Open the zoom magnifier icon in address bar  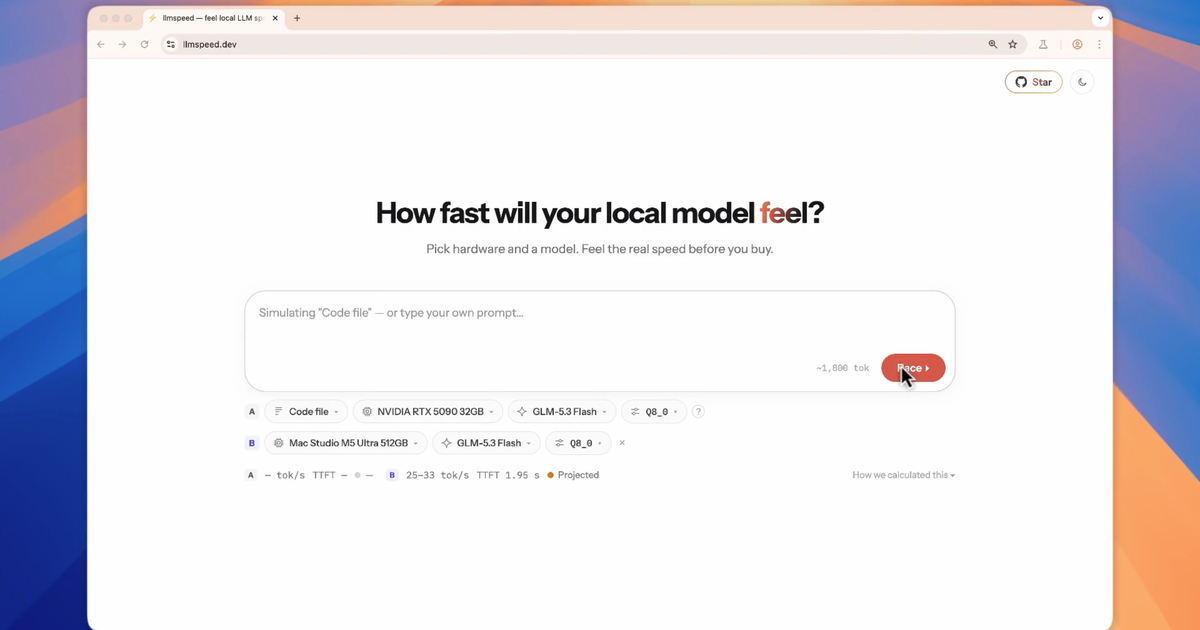click(993, 44)
